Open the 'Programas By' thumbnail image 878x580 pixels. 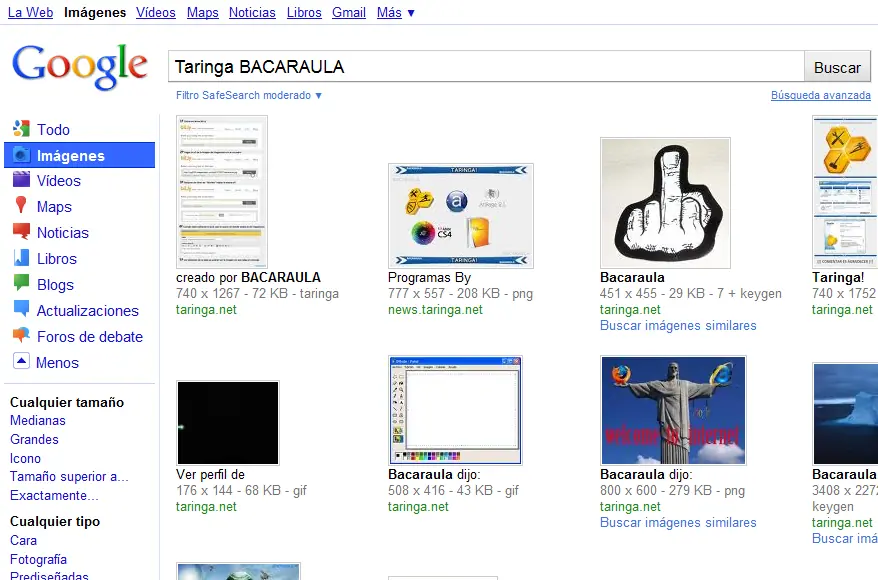[x=461, y=216]
